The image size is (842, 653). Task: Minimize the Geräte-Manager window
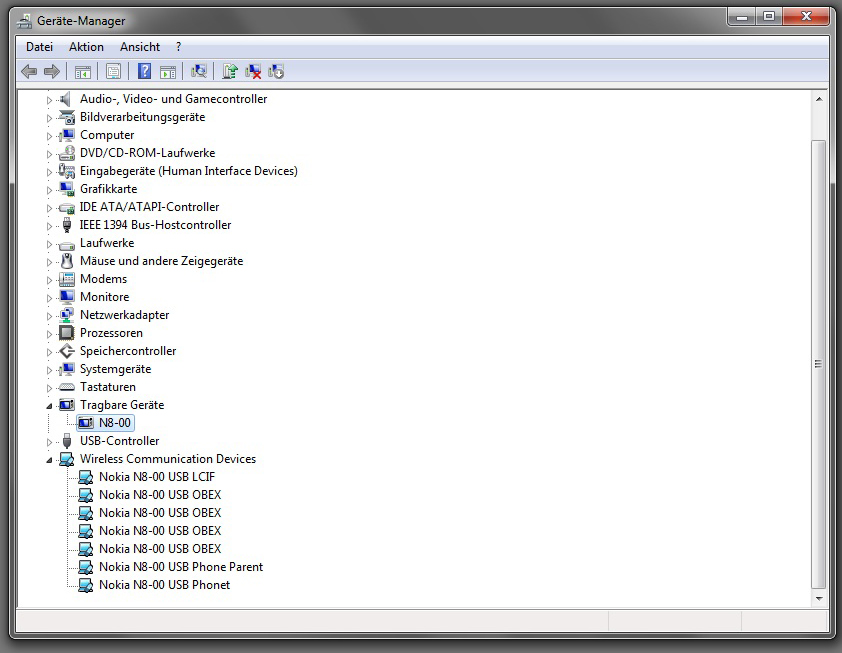(742, 17)
